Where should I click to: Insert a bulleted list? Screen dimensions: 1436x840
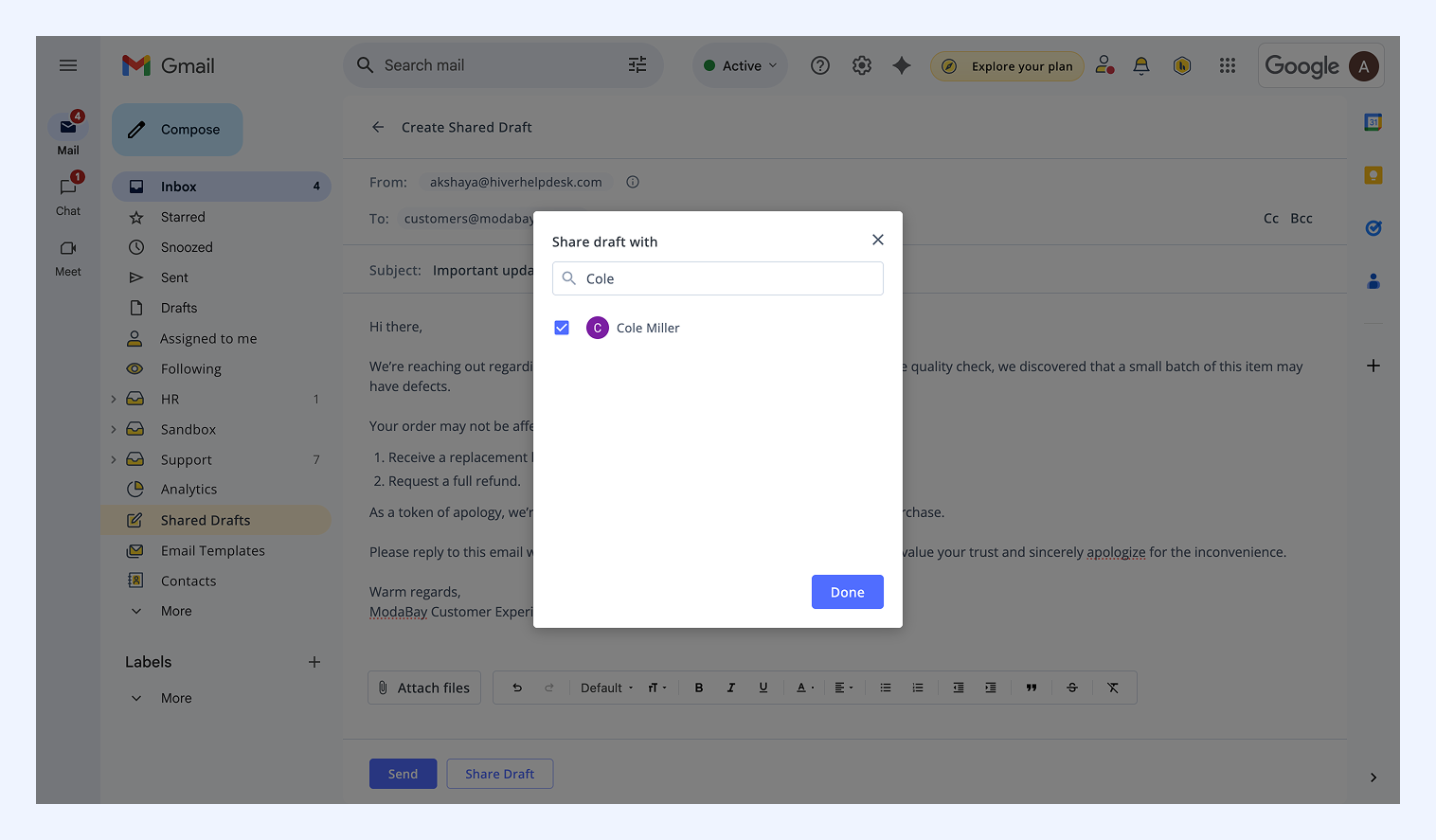pyautogui.click(x=886, y=688)
